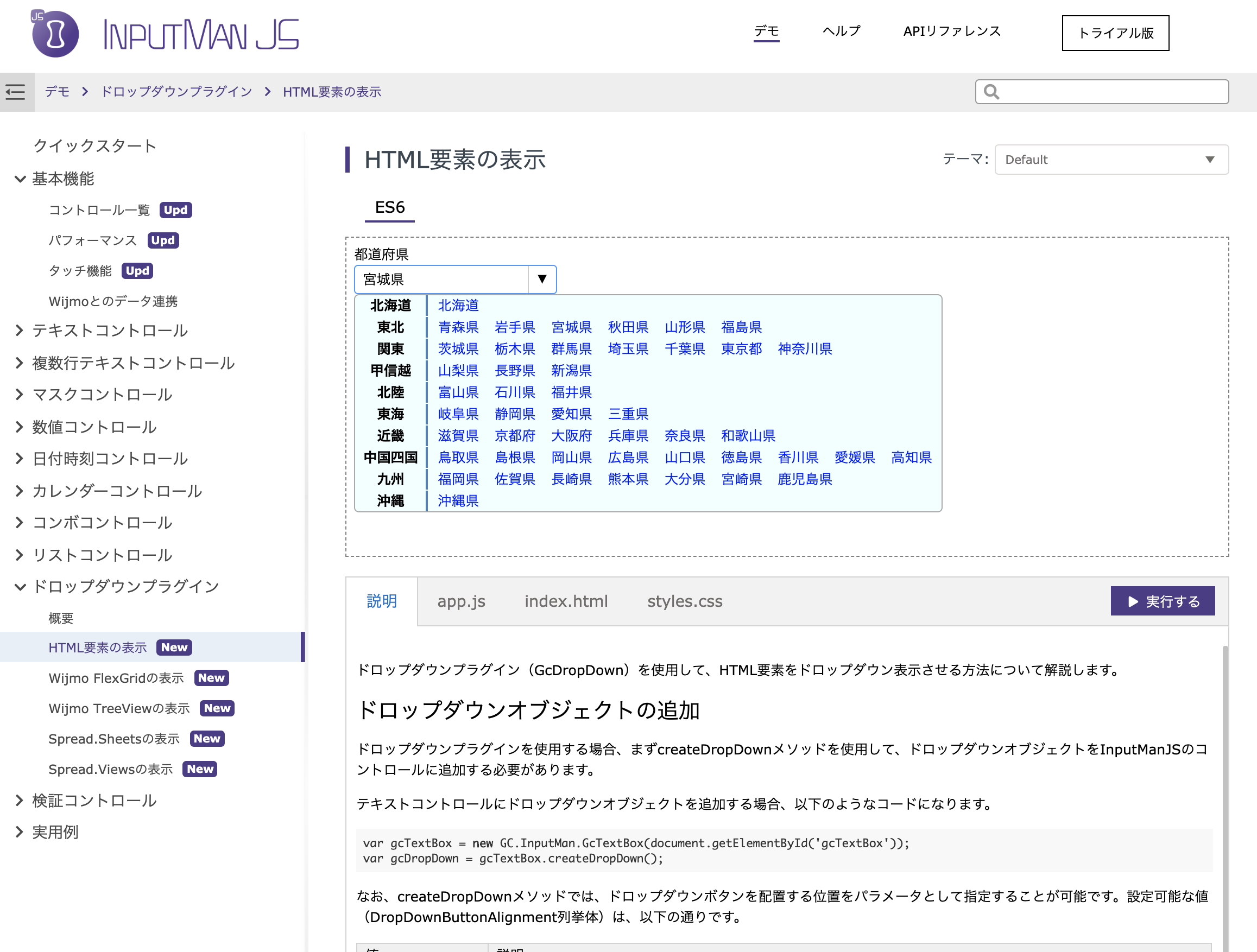Open コントロール一覧 in the sidebar
This screenshot has height=952, width=1257.
coord(99,210)
